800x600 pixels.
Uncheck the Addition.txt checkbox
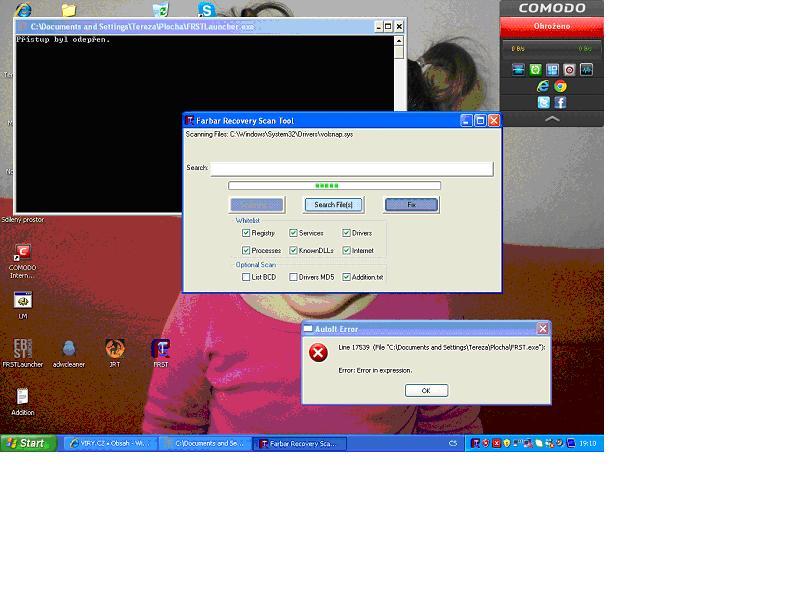(x=346, y=277)
